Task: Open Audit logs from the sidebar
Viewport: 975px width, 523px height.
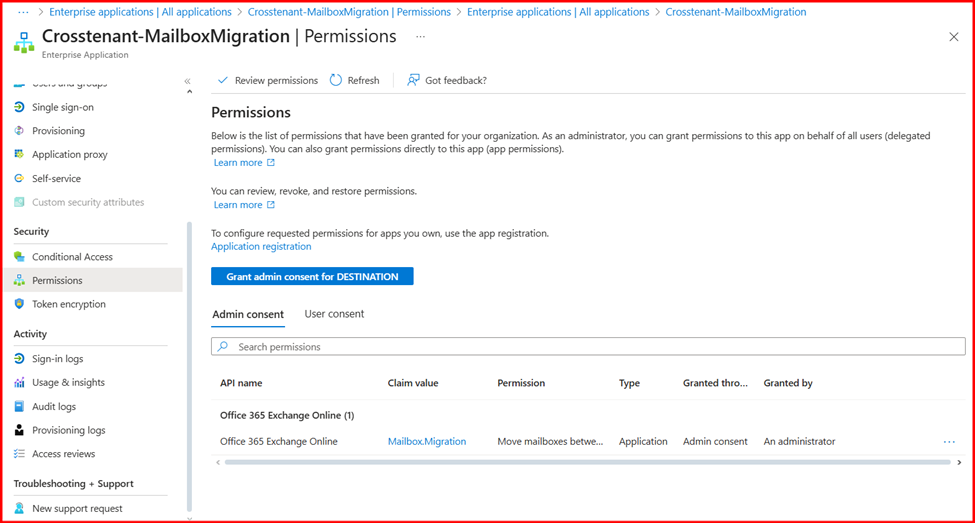Action: 67,407
